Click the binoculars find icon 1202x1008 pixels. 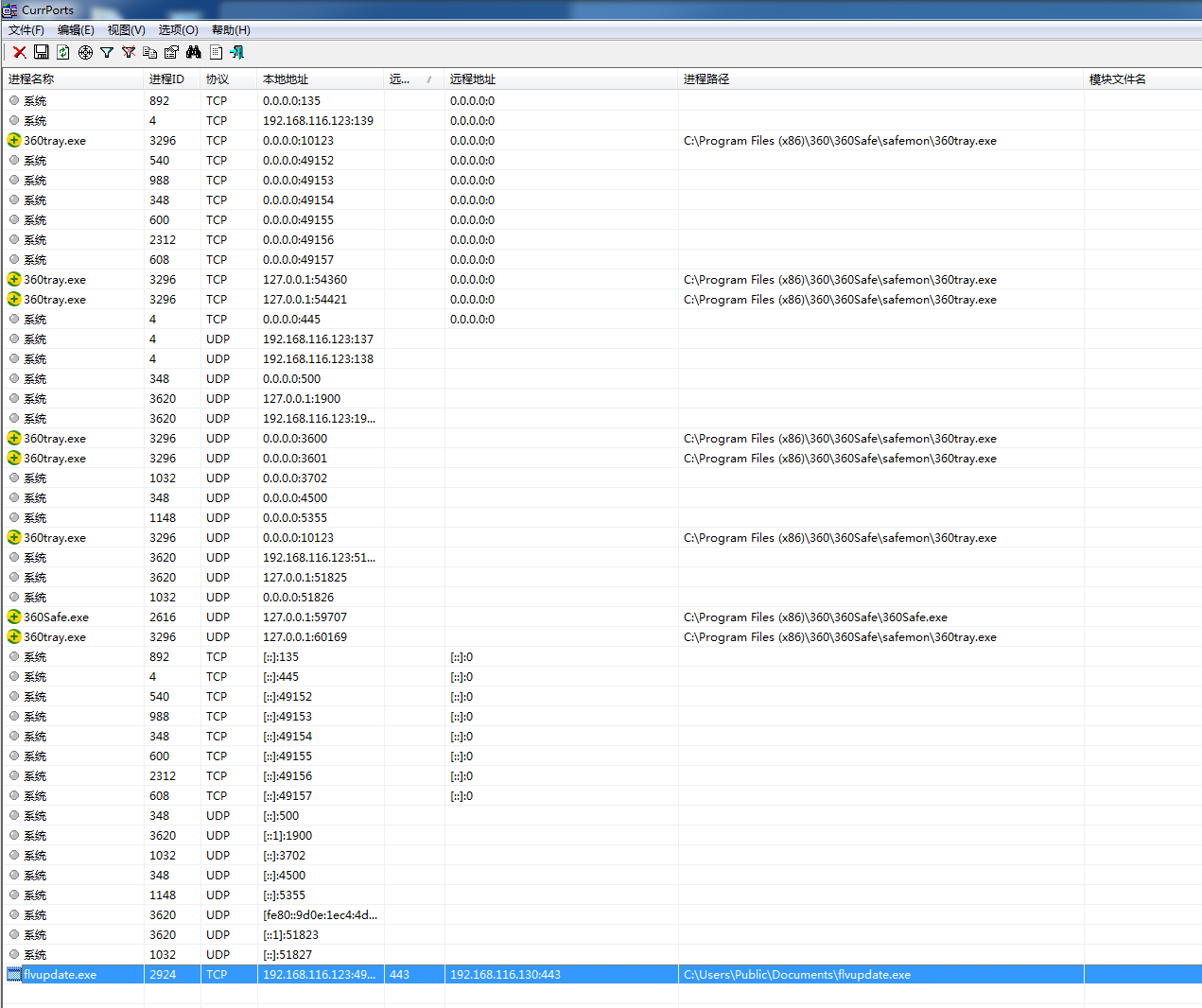[194, 52]
